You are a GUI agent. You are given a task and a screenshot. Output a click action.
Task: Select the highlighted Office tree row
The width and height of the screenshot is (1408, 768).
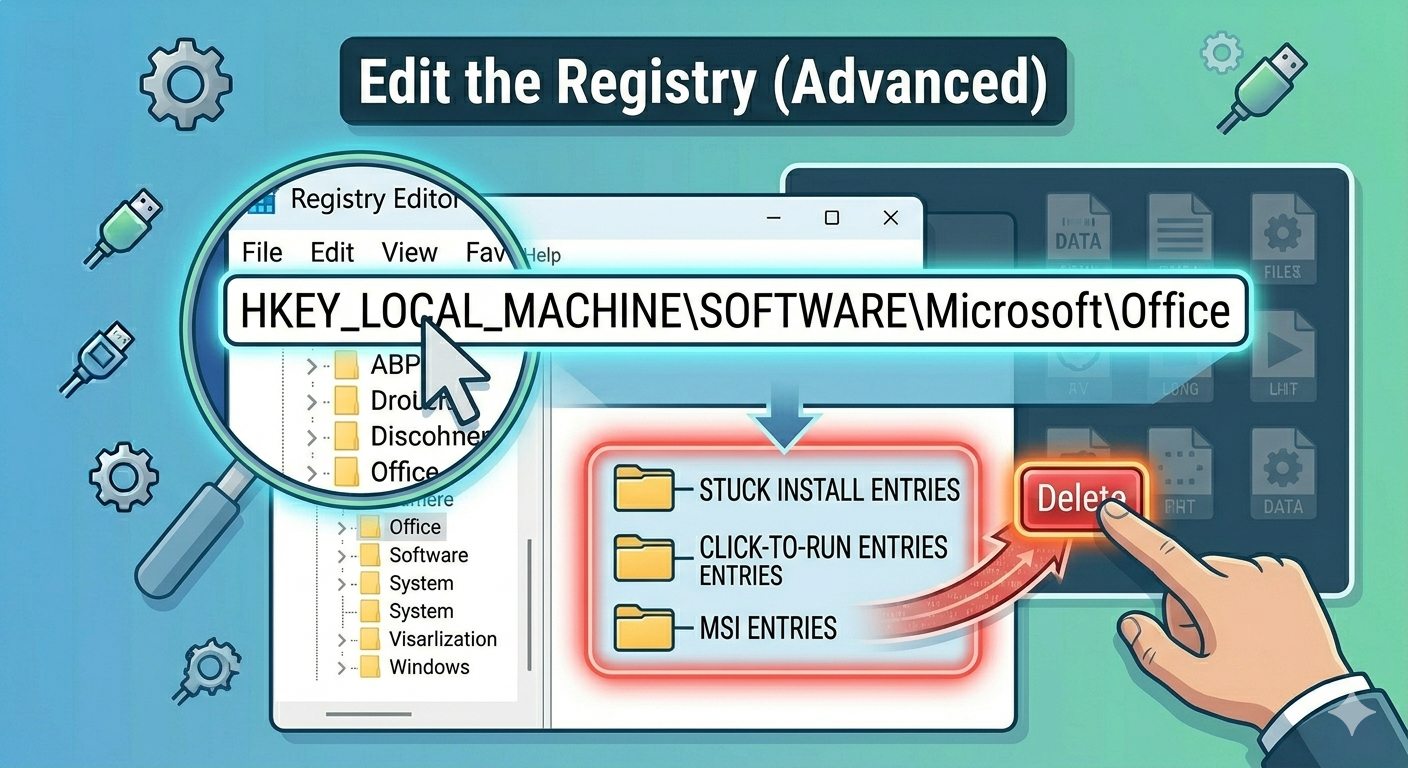pyautogui.click(x=400, y=527)
